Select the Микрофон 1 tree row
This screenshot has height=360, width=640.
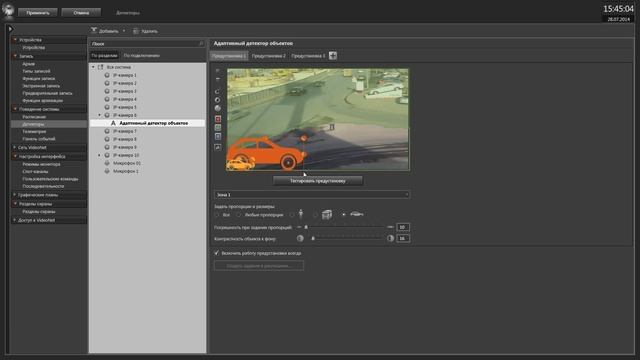[147, 171]
